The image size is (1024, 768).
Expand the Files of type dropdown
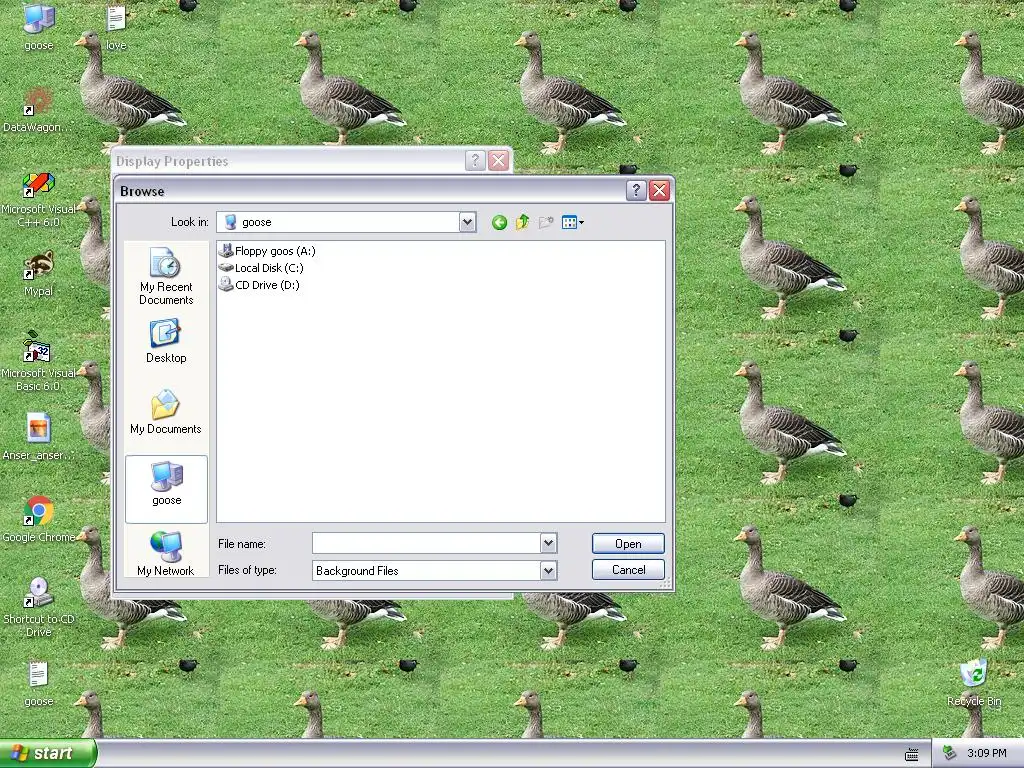549,571
